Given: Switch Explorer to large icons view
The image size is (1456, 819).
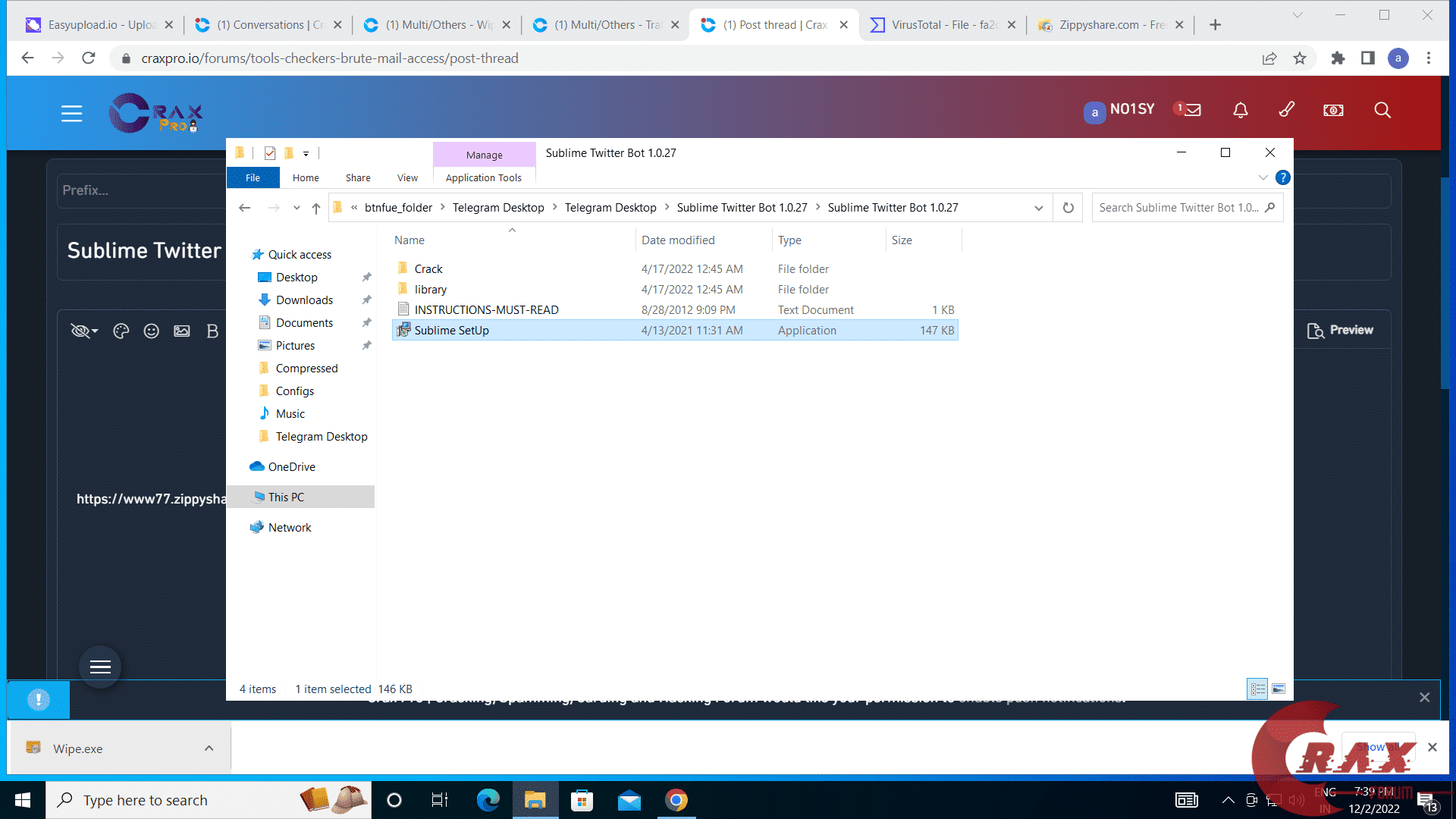Looking at the screenshot, I should coord(1279,689).
